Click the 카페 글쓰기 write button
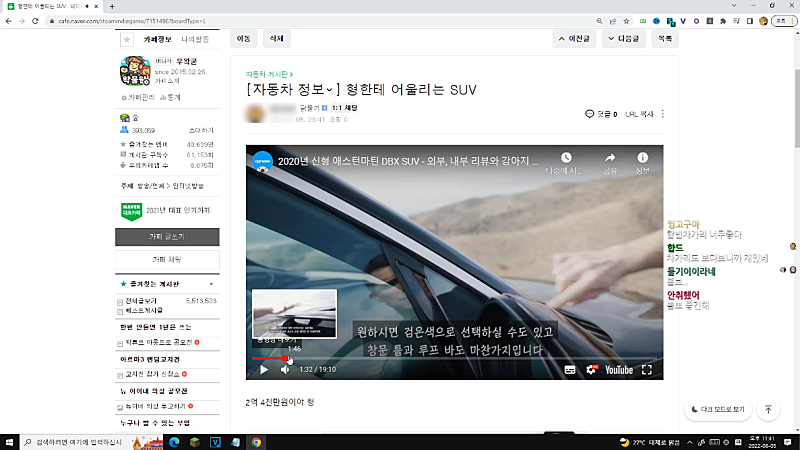800x450 pixels. click(165, 237)
